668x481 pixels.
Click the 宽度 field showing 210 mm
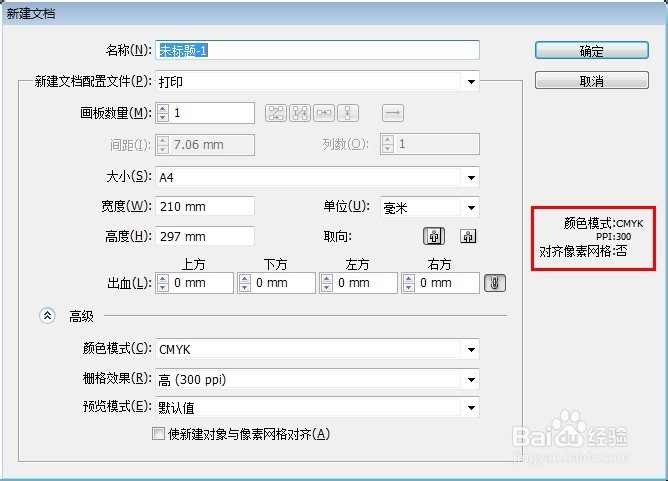coord(205,206)
